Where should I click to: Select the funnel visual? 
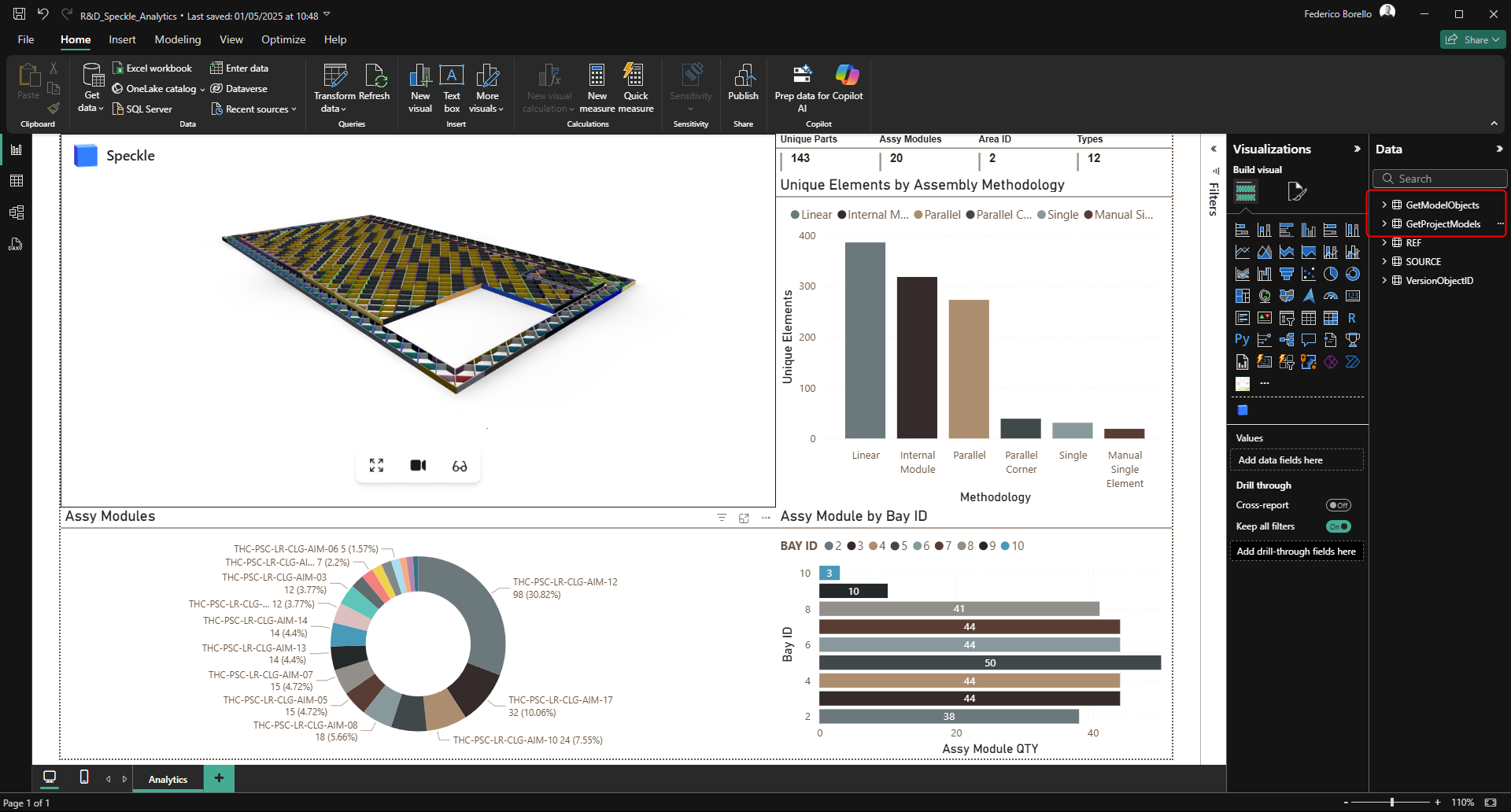(1287, 274)
